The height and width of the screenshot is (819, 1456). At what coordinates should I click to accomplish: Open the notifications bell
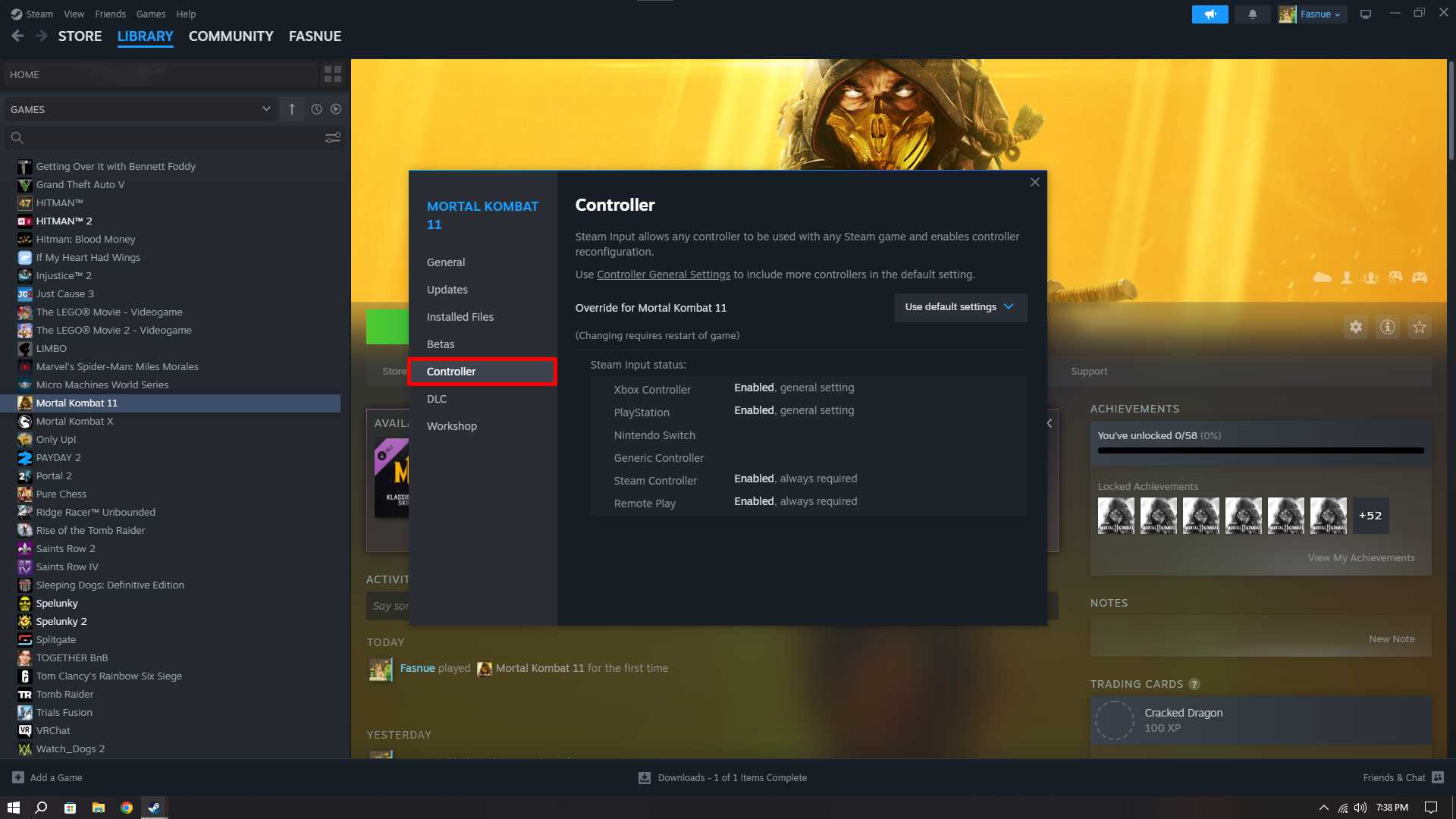(x=1252, y=14)
